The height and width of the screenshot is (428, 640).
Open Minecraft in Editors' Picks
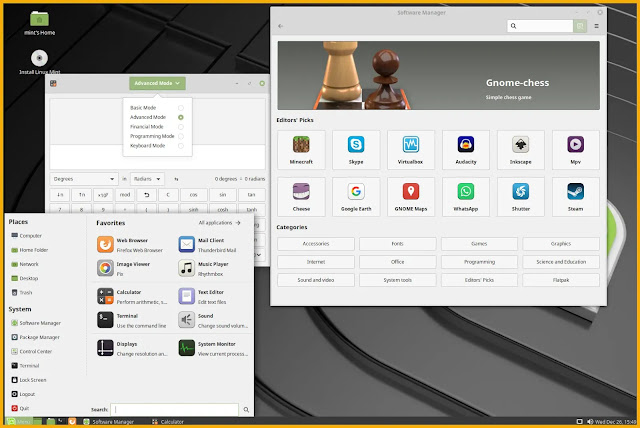tap(301, 150)
